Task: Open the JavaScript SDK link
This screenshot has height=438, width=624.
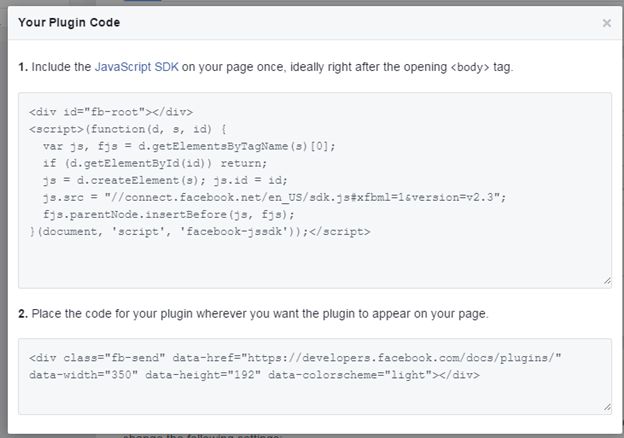Action: coord(135,67)
